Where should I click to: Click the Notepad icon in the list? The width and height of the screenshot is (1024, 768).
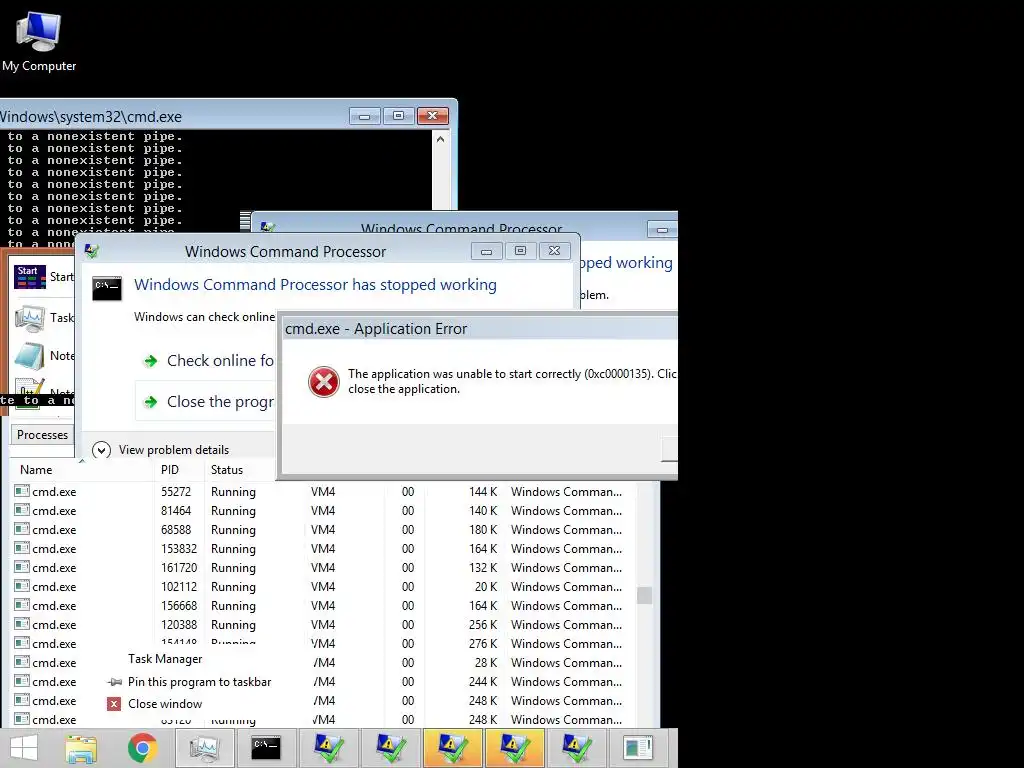tap(30, 356)
